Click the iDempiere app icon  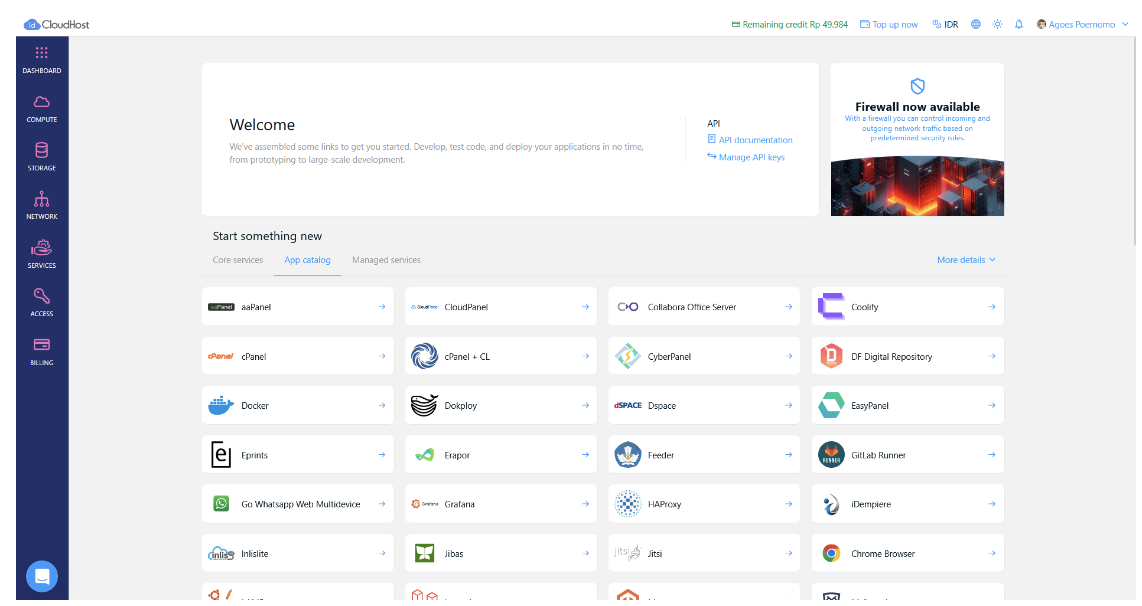point(831,504)
